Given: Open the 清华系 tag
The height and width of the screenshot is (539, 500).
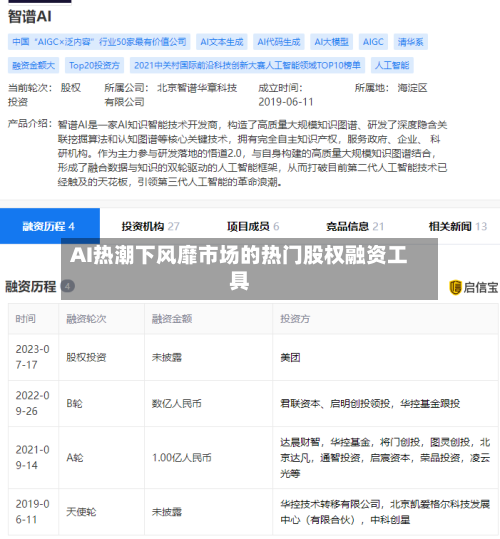Looking at the screenshot, I should [x=411, y=42].
